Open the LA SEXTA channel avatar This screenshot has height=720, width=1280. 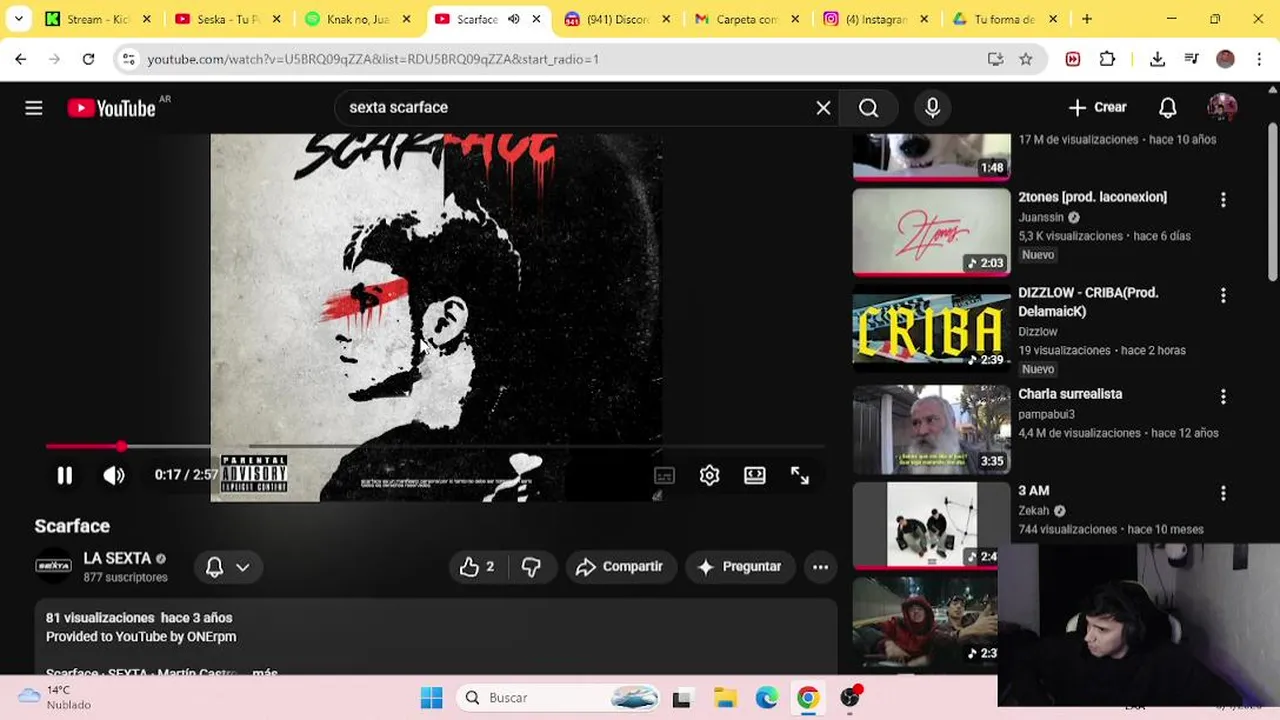pyautogui.click(x=53, y=567)
